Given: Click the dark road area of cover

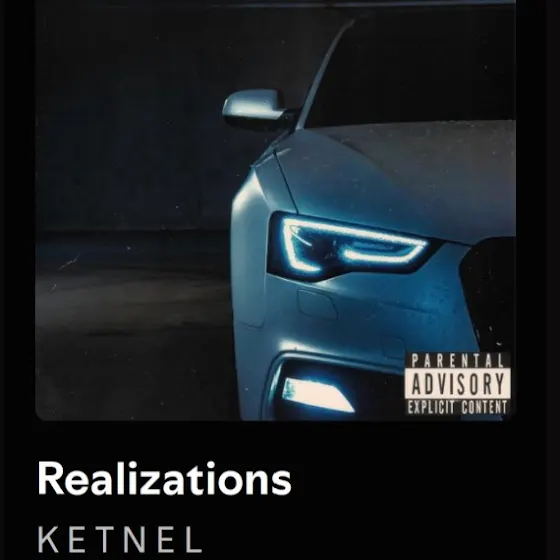Looking at the screenshot, I should (x=132, y=321).
